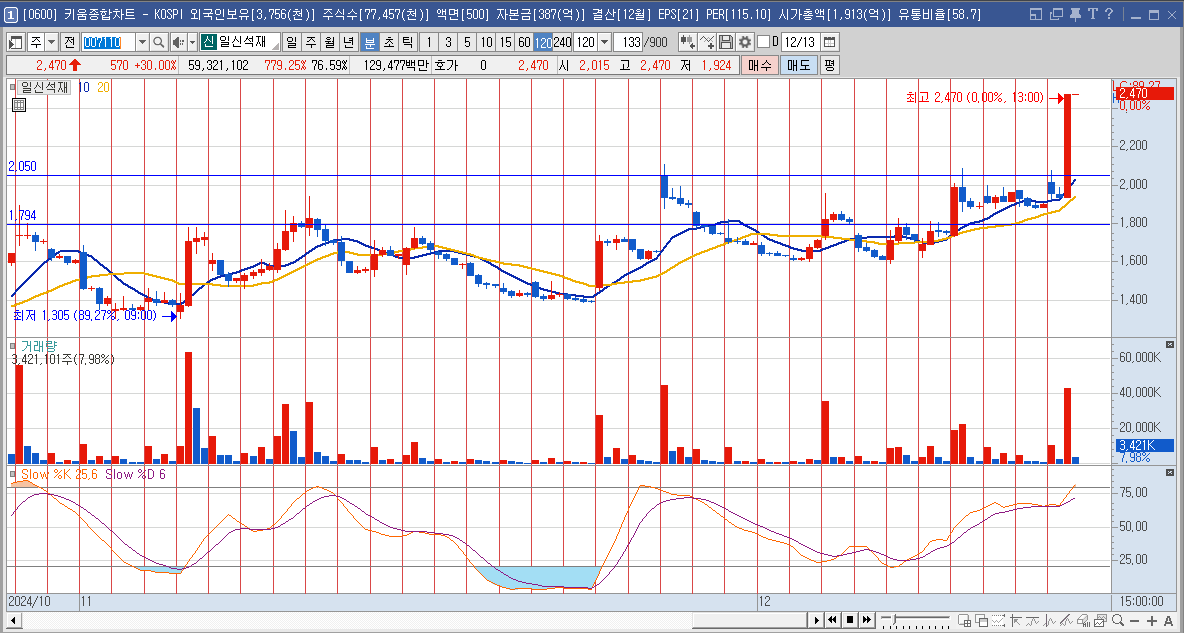This screenshot has height=633, width=1184.
Task: Click the 일신석재 chart label button
Action: (47, 88)
